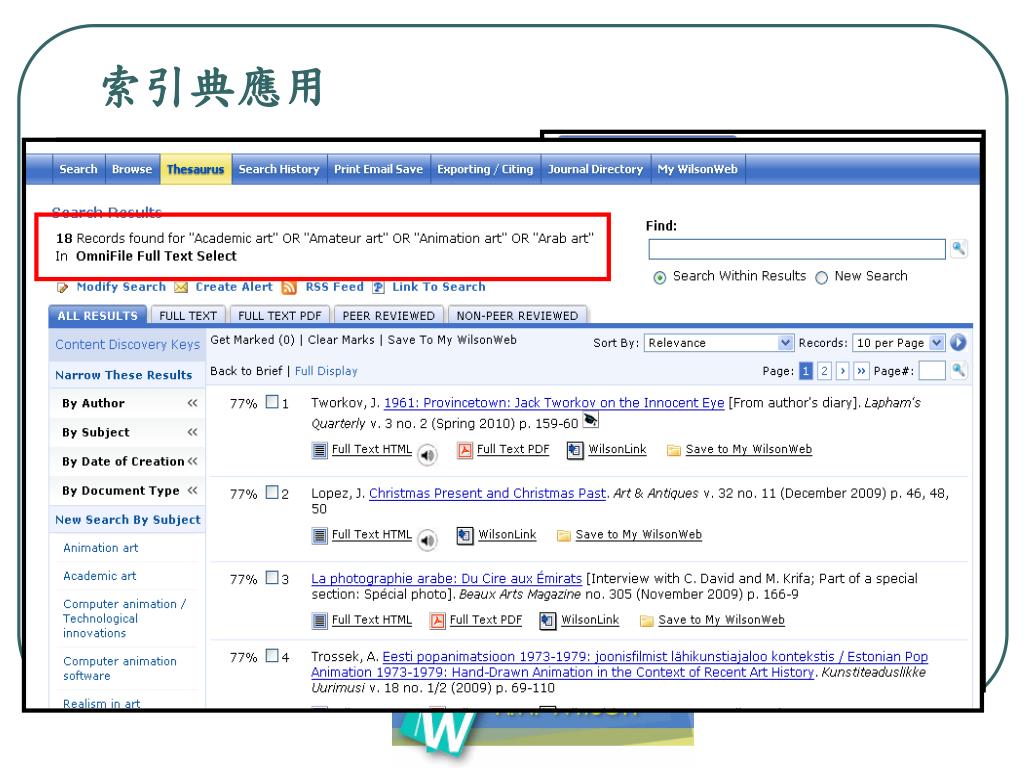Open the Search menu tab
1024x768 pixels.
tap(78, 169)
